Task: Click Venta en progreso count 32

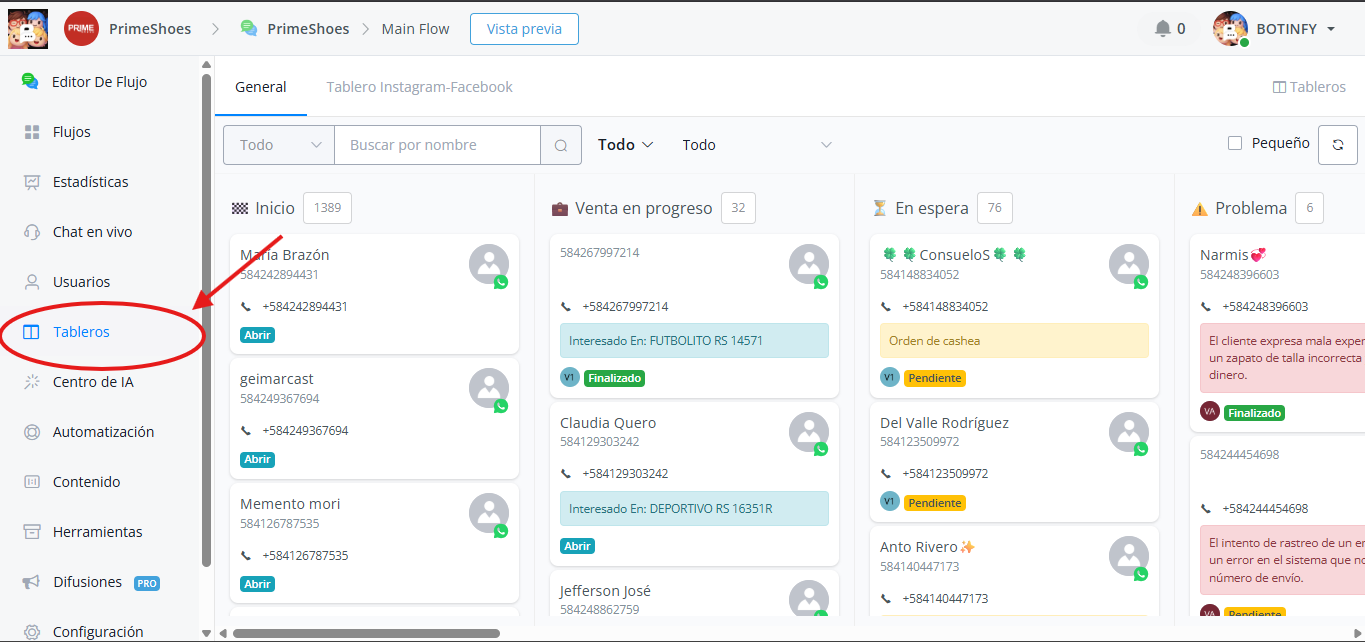Action: pyautogui.click(x=738, y=208)
